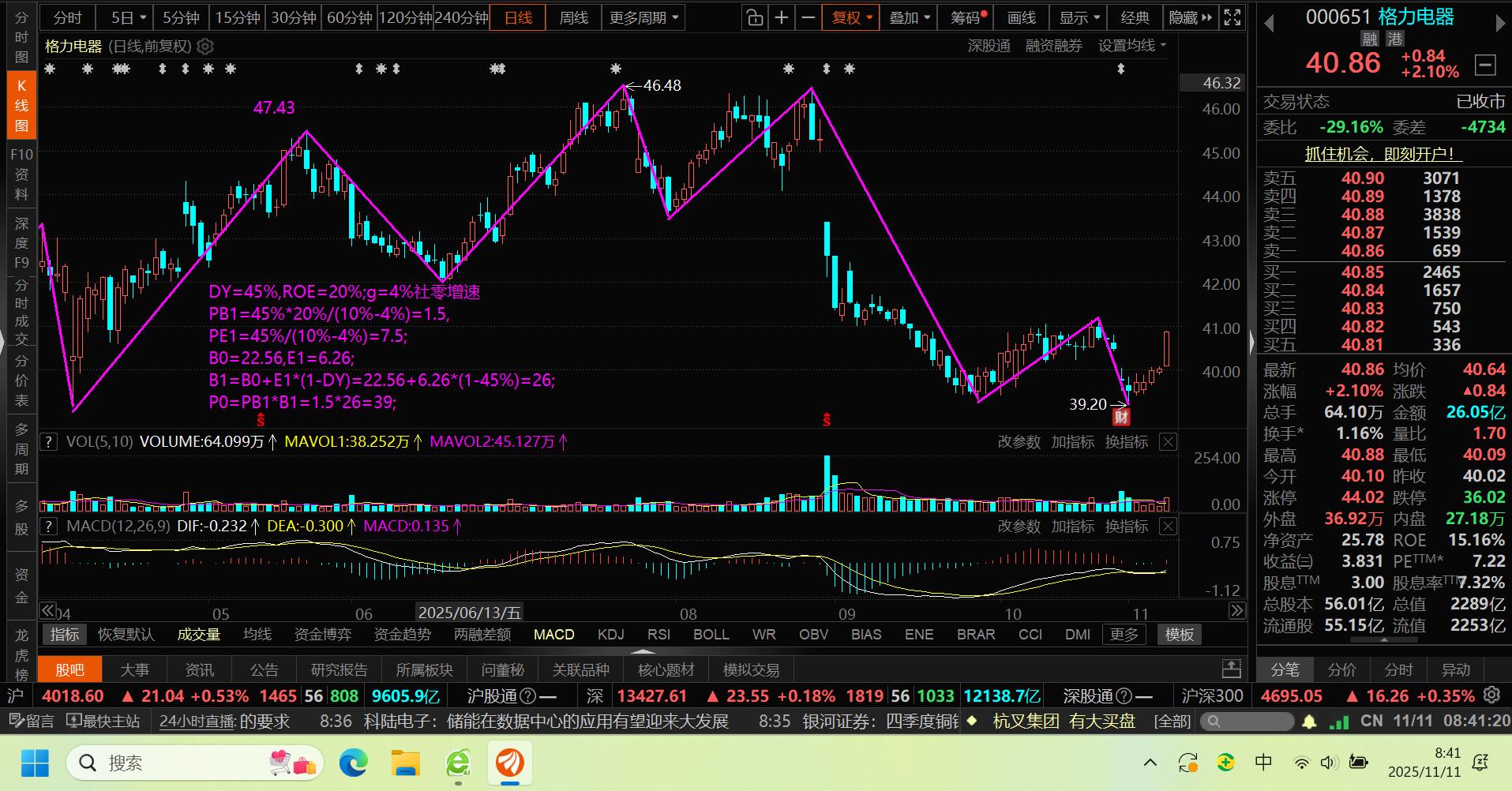Select the 异动 tab
1512x791 pixels.
(1455, 669)
